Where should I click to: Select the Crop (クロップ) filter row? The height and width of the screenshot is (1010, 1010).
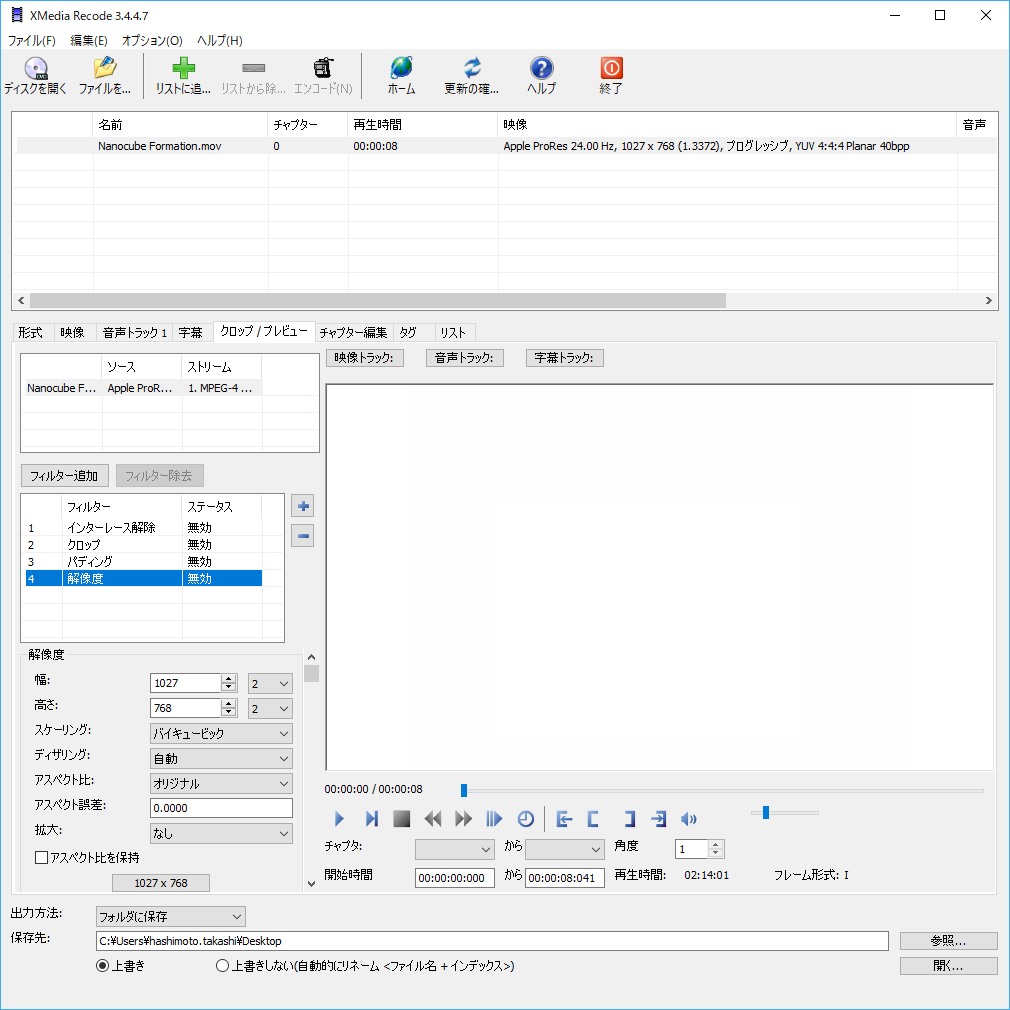pos(144,544)
